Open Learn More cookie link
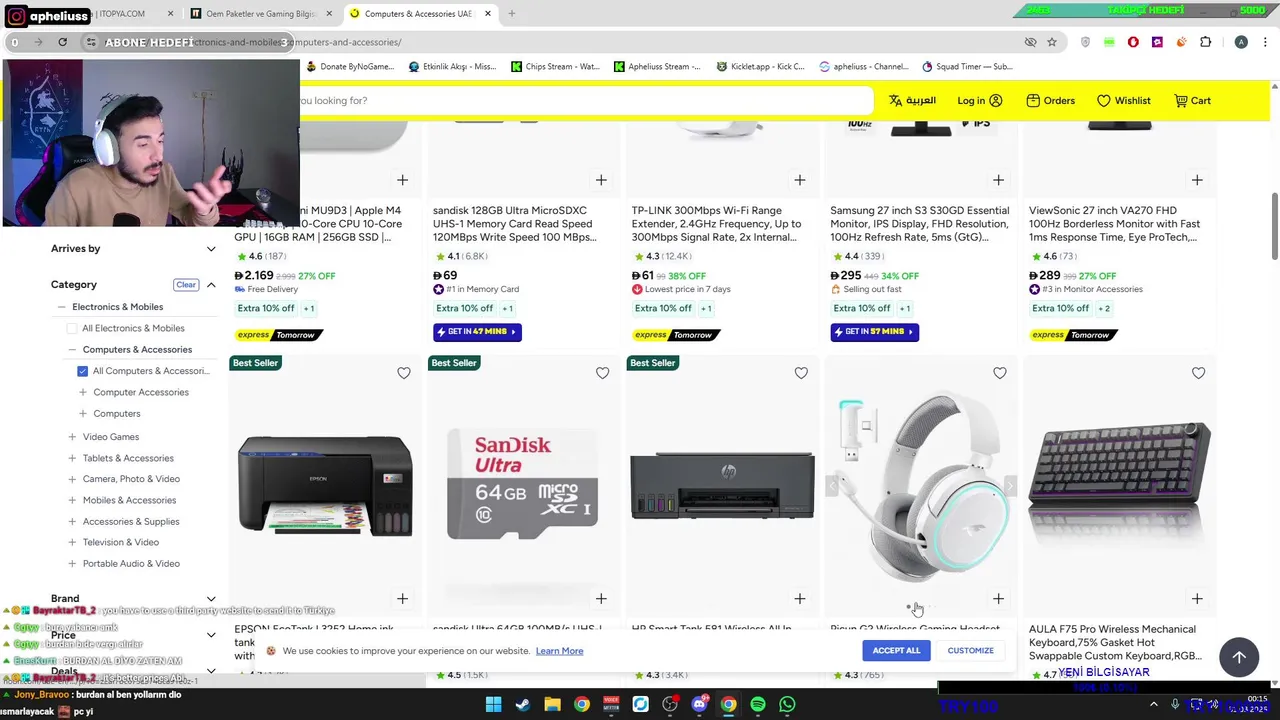1280x720 pixels. pyautogui.click(x=559, y=651)
